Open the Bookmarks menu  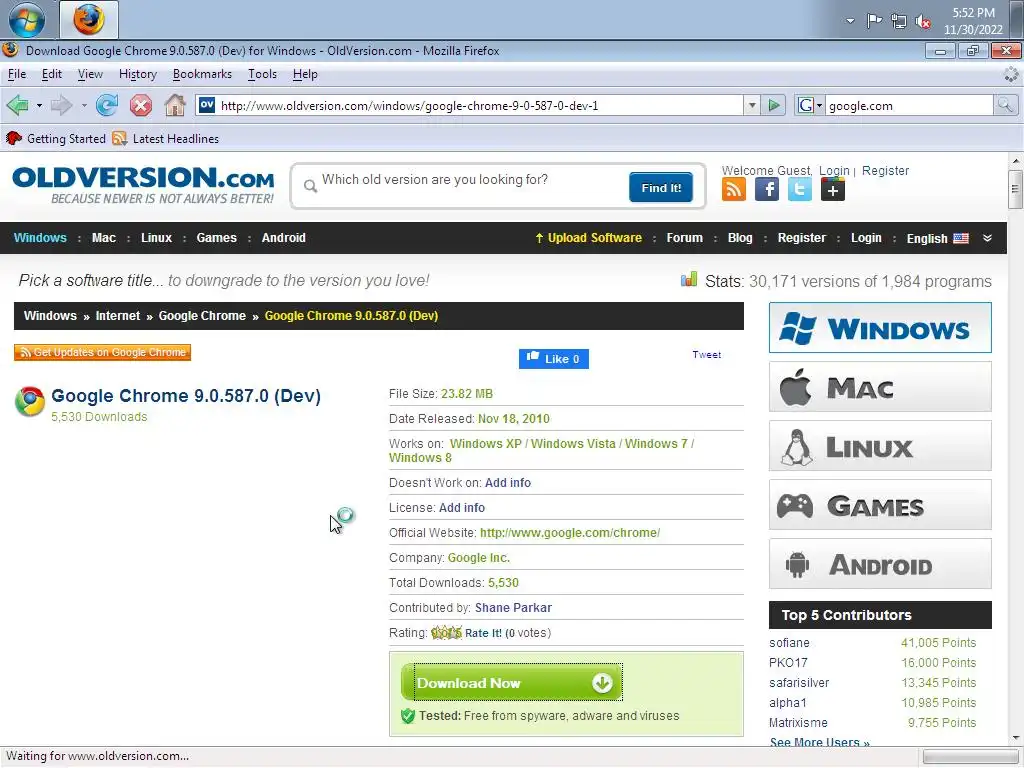(202, 74)
